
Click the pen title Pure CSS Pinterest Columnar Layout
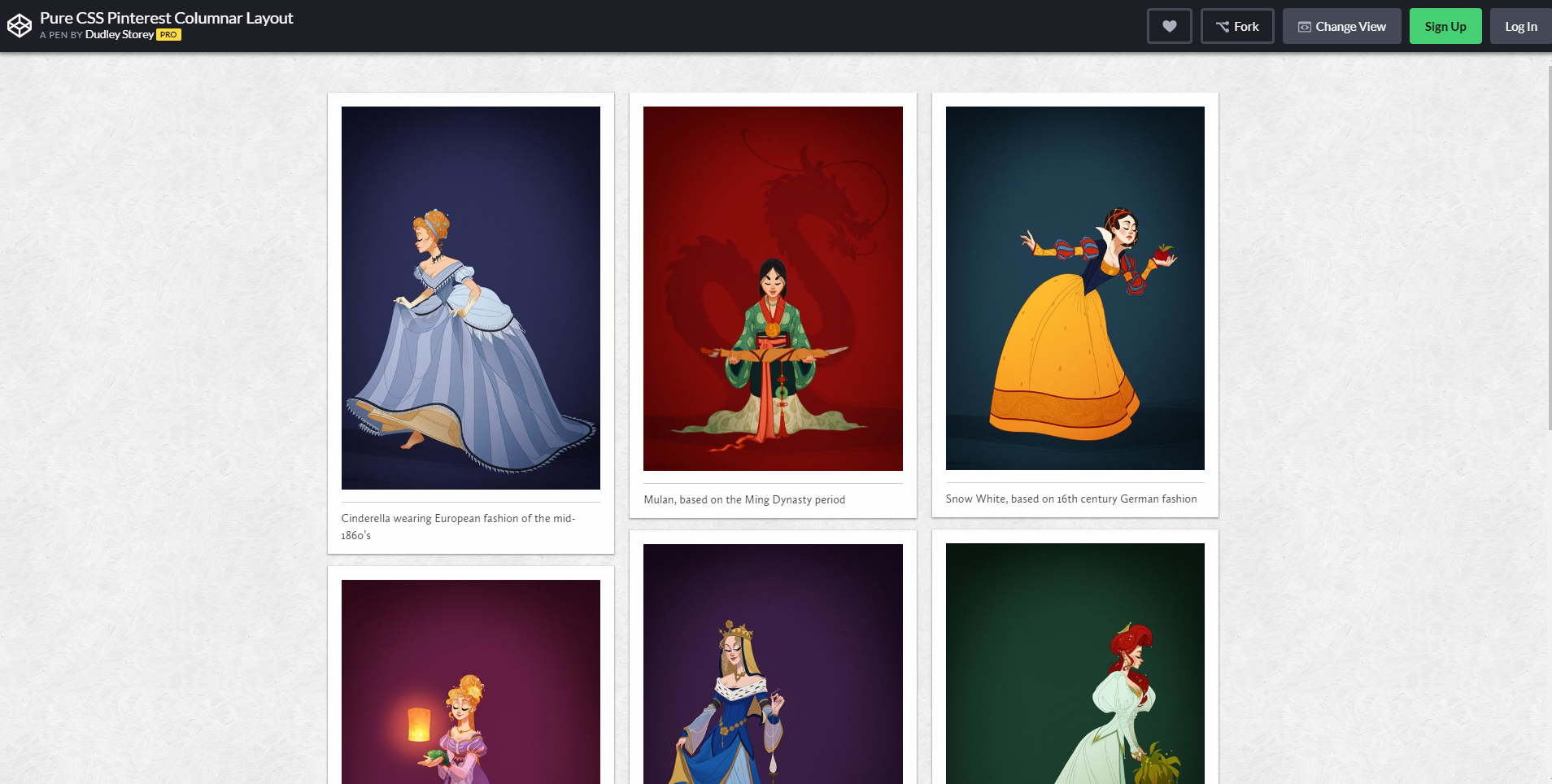(167, 18)
